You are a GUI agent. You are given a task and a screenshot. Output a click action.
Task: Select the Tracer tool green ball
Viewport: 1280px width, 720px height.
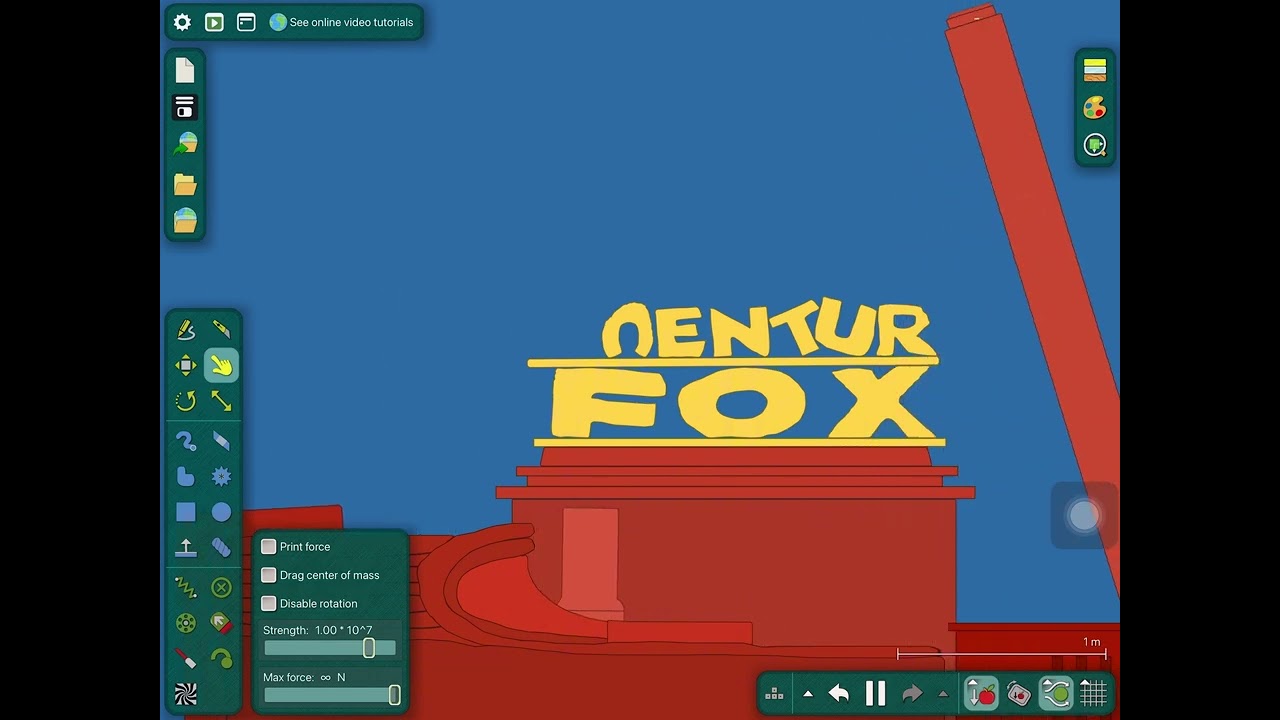(x=221, y=659)
